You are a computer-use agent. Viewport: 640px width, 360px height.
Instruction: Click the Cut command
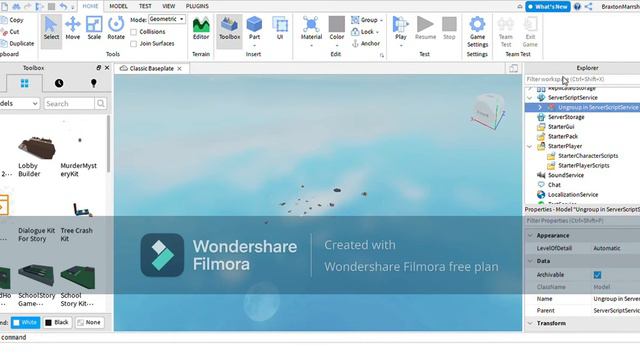click(x=10, y=31)
